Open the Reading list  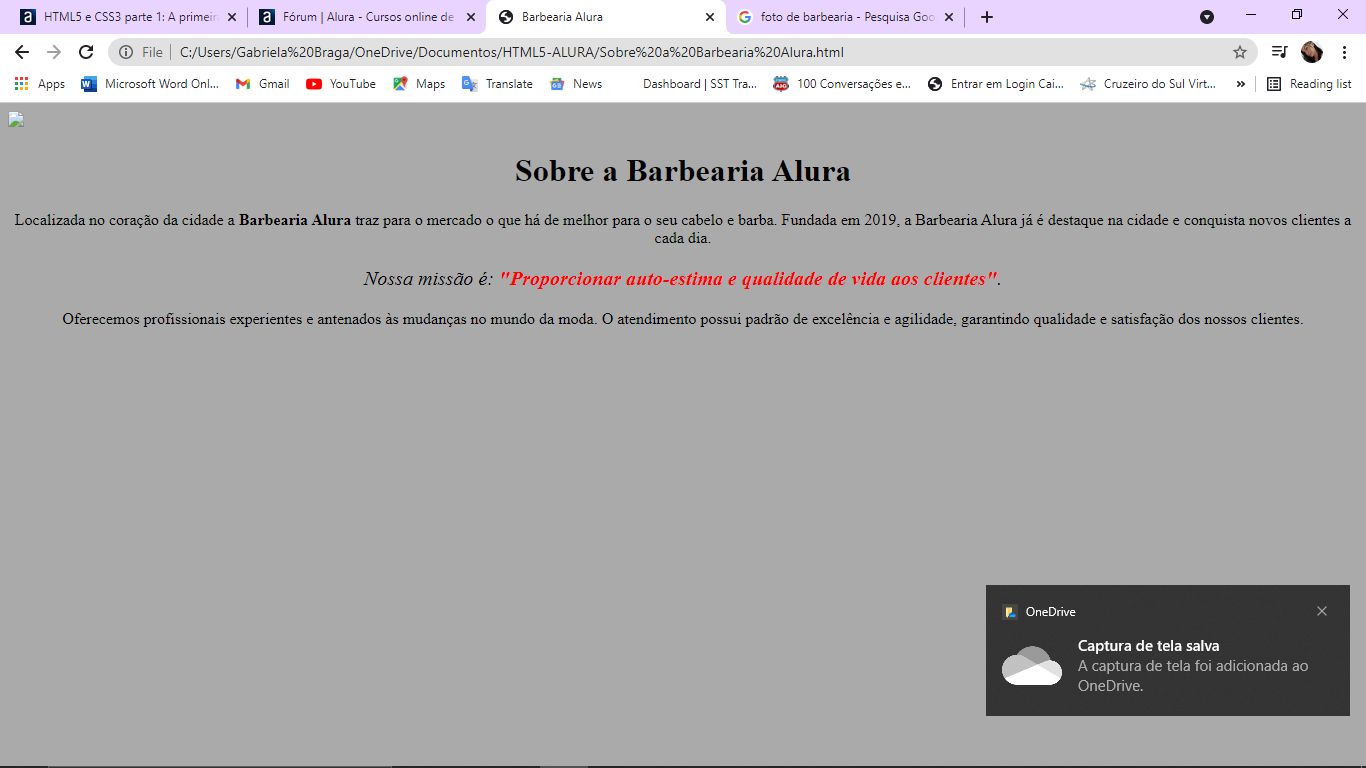1309,84
